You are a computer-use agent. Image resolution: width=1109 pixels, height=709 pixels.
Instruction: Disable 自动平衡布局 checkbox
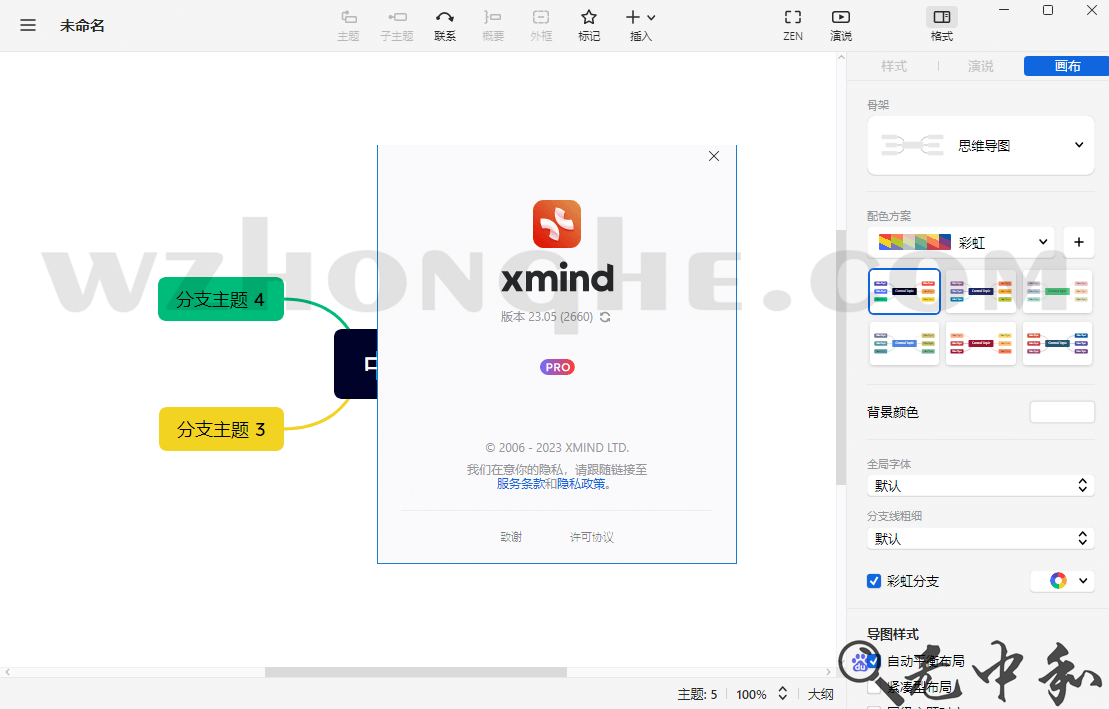873,661
